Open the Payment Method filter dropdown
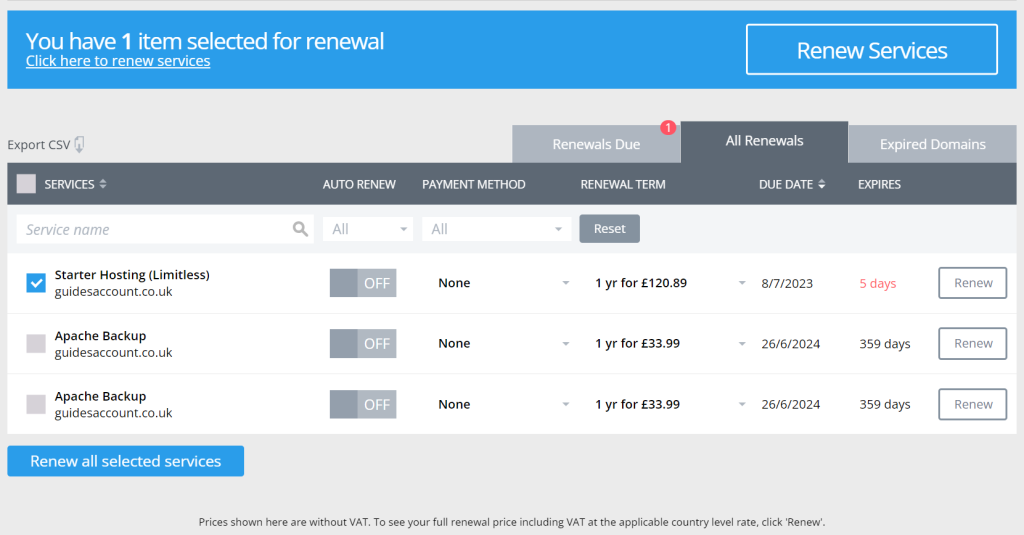The height and width of the screenshot is (535, 1024). pos(496,229)
